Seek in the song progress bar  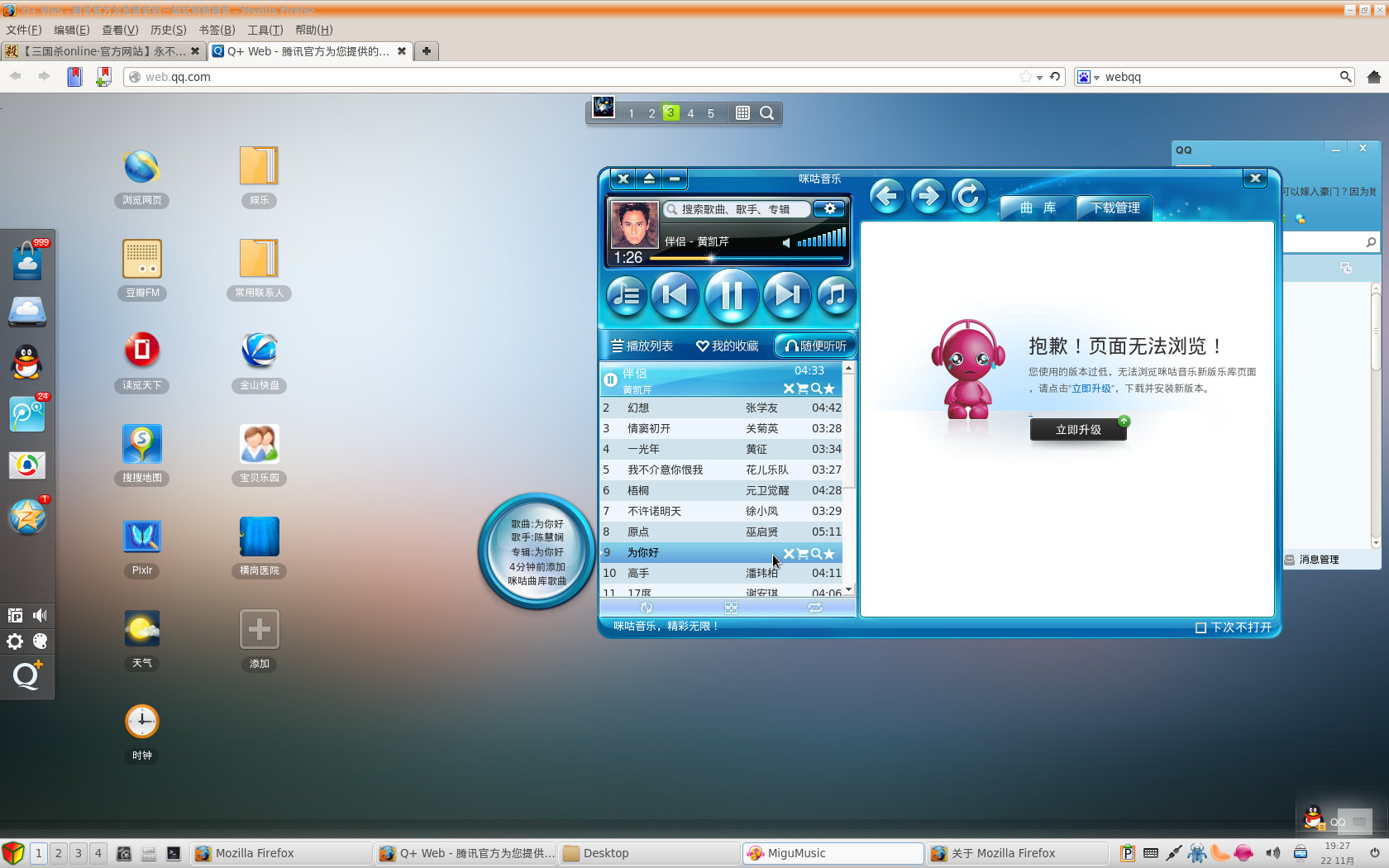pyautogui.click(x=747, y=259)
